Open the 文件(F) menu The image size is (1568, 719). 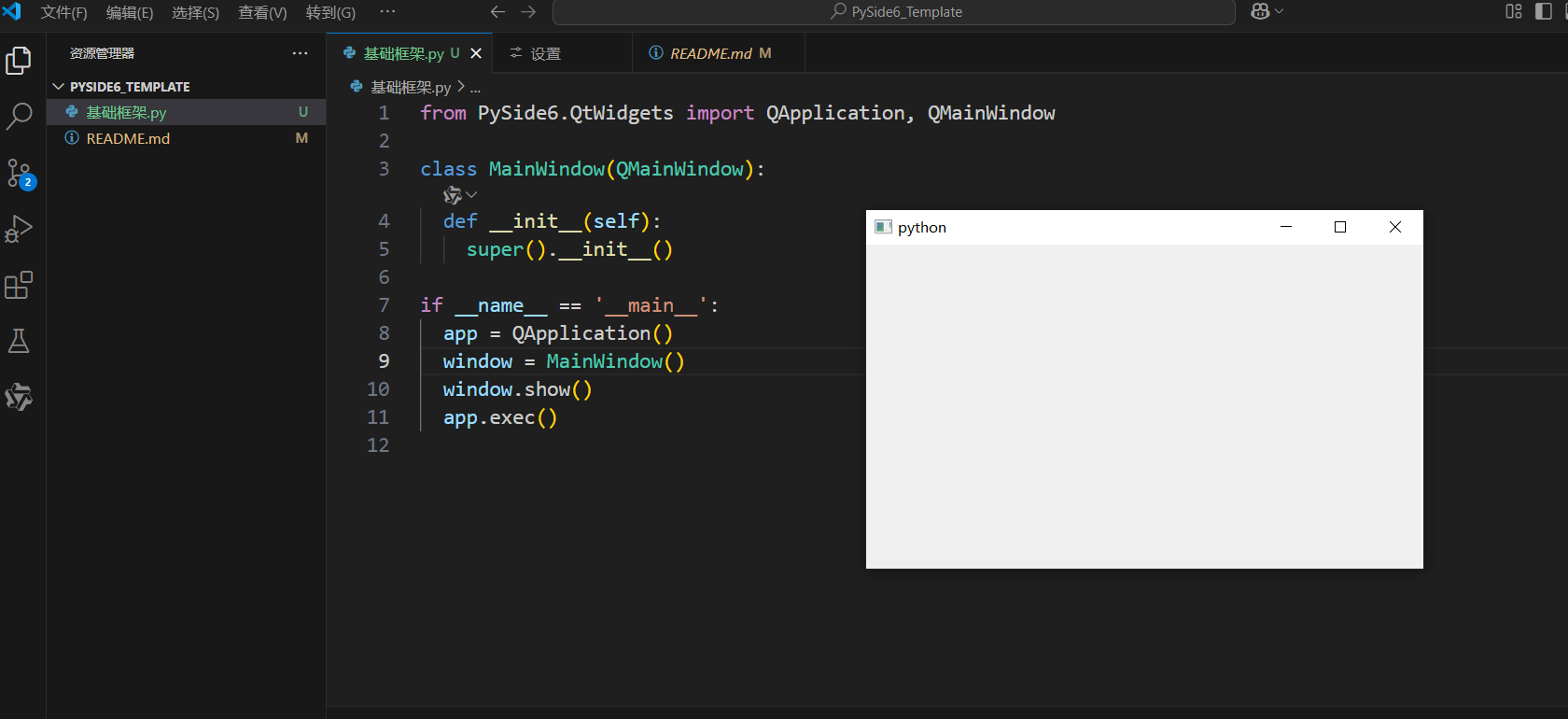[x=63, y=12]
